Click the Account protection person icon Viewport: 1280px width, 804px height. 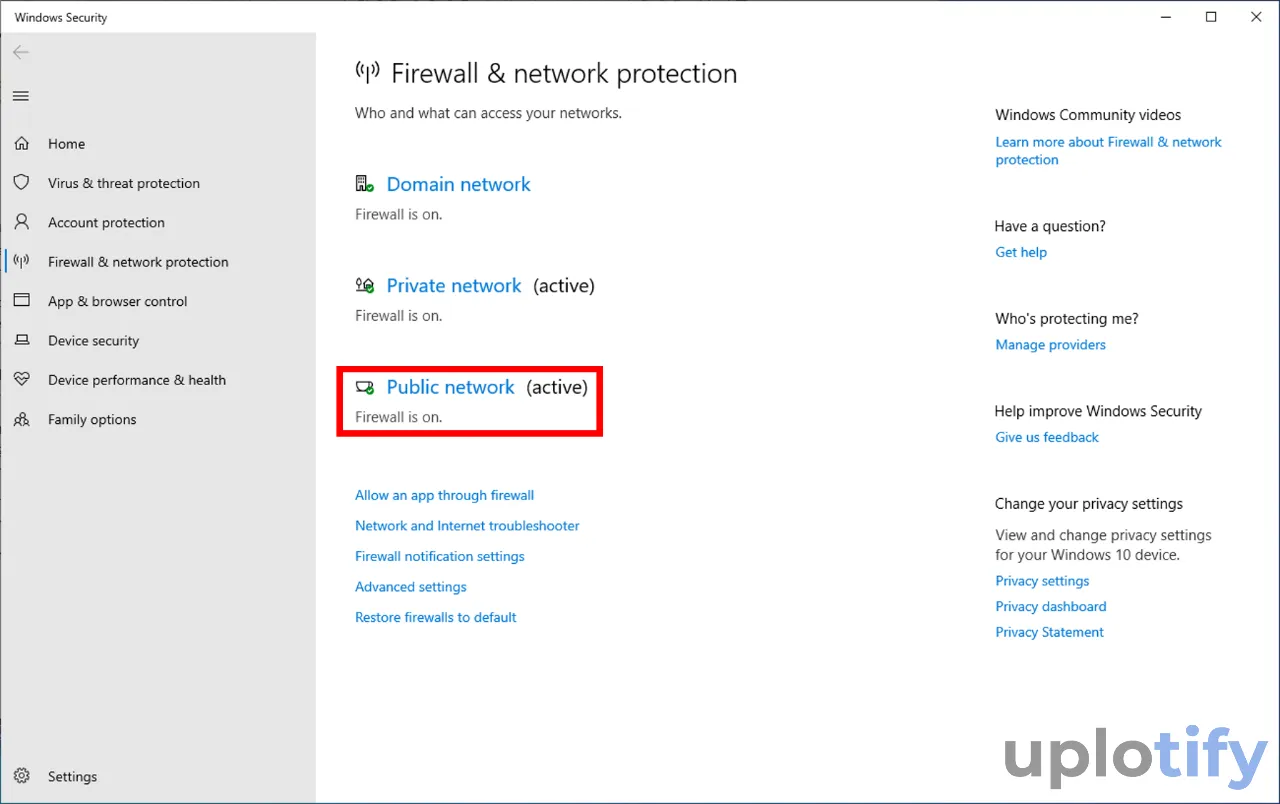coord(22,222)
